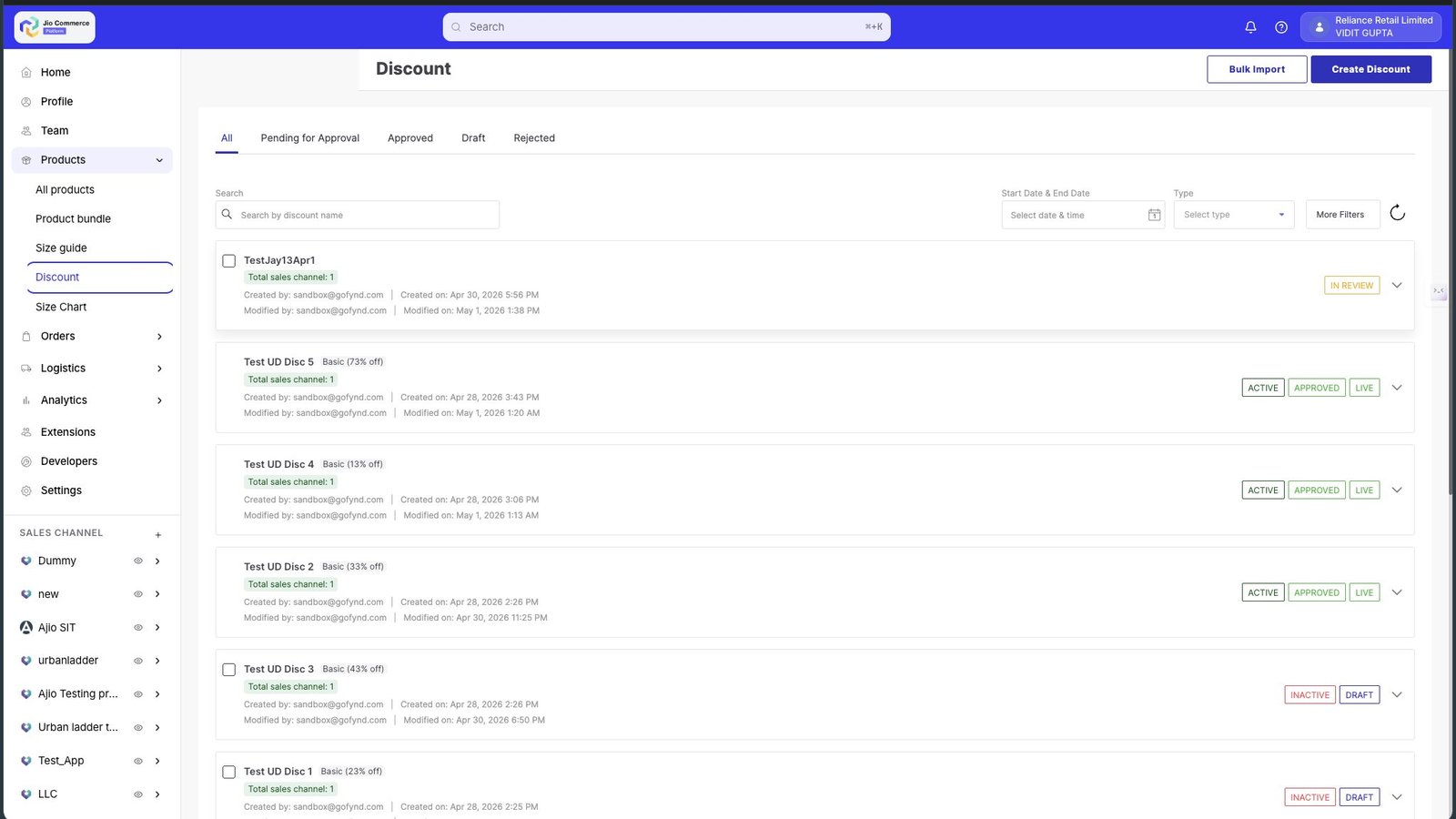
Task: Open the user account avatar icon
Action: (x=1319, y=27)
